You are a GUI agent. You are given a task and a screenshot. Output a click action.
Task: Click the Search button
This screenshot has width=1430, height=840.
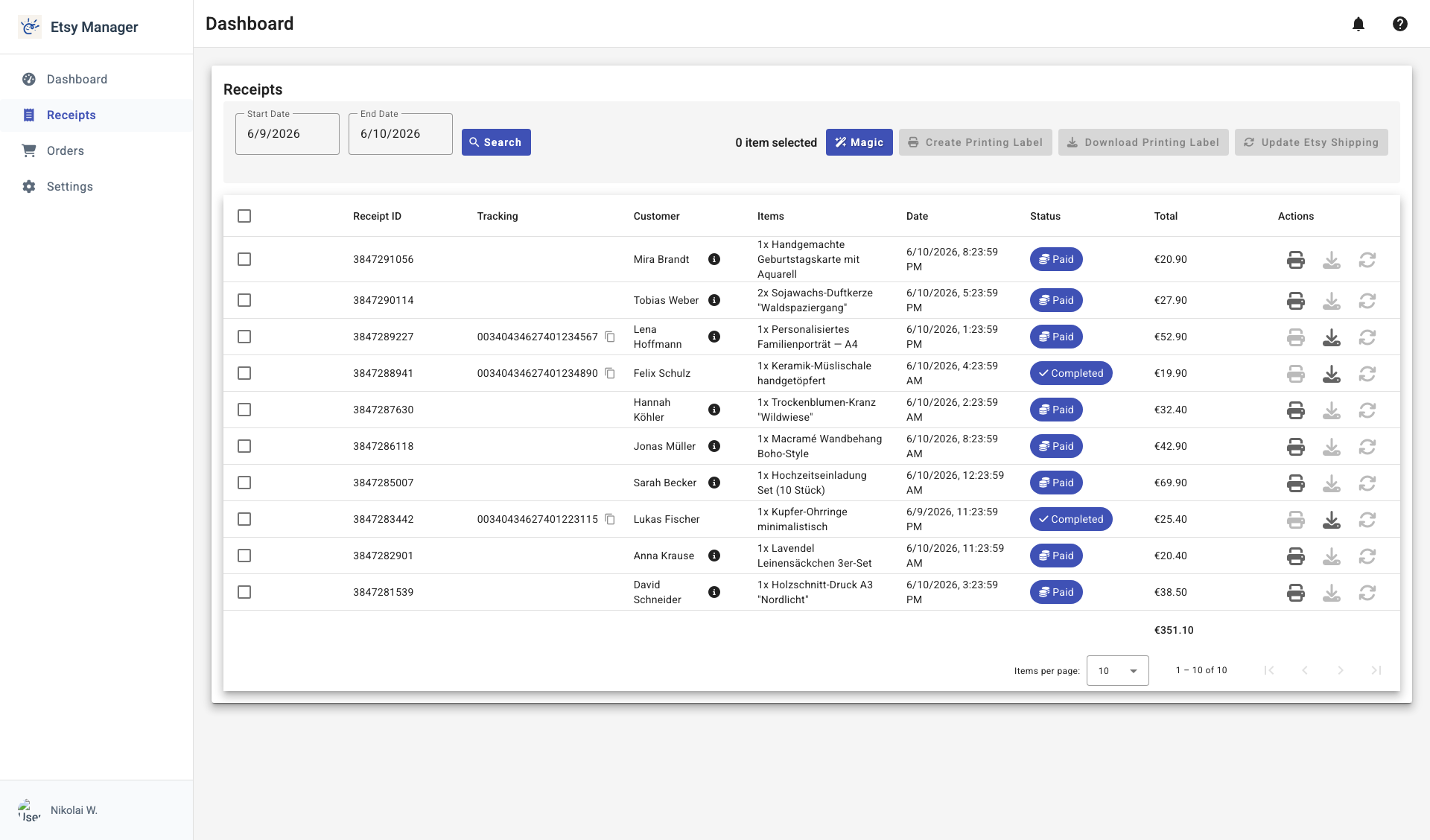tap(496, 142)
